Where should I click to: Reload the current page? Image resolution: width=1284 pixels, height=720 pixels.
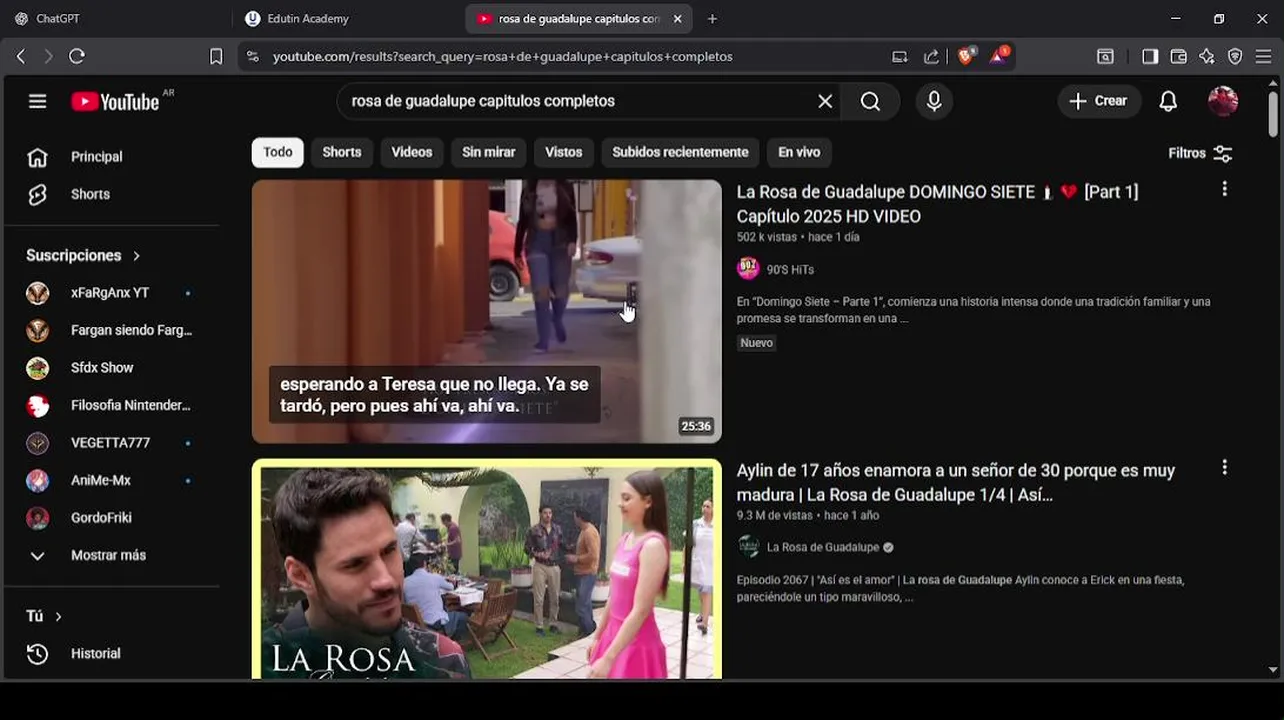[77, 56]
